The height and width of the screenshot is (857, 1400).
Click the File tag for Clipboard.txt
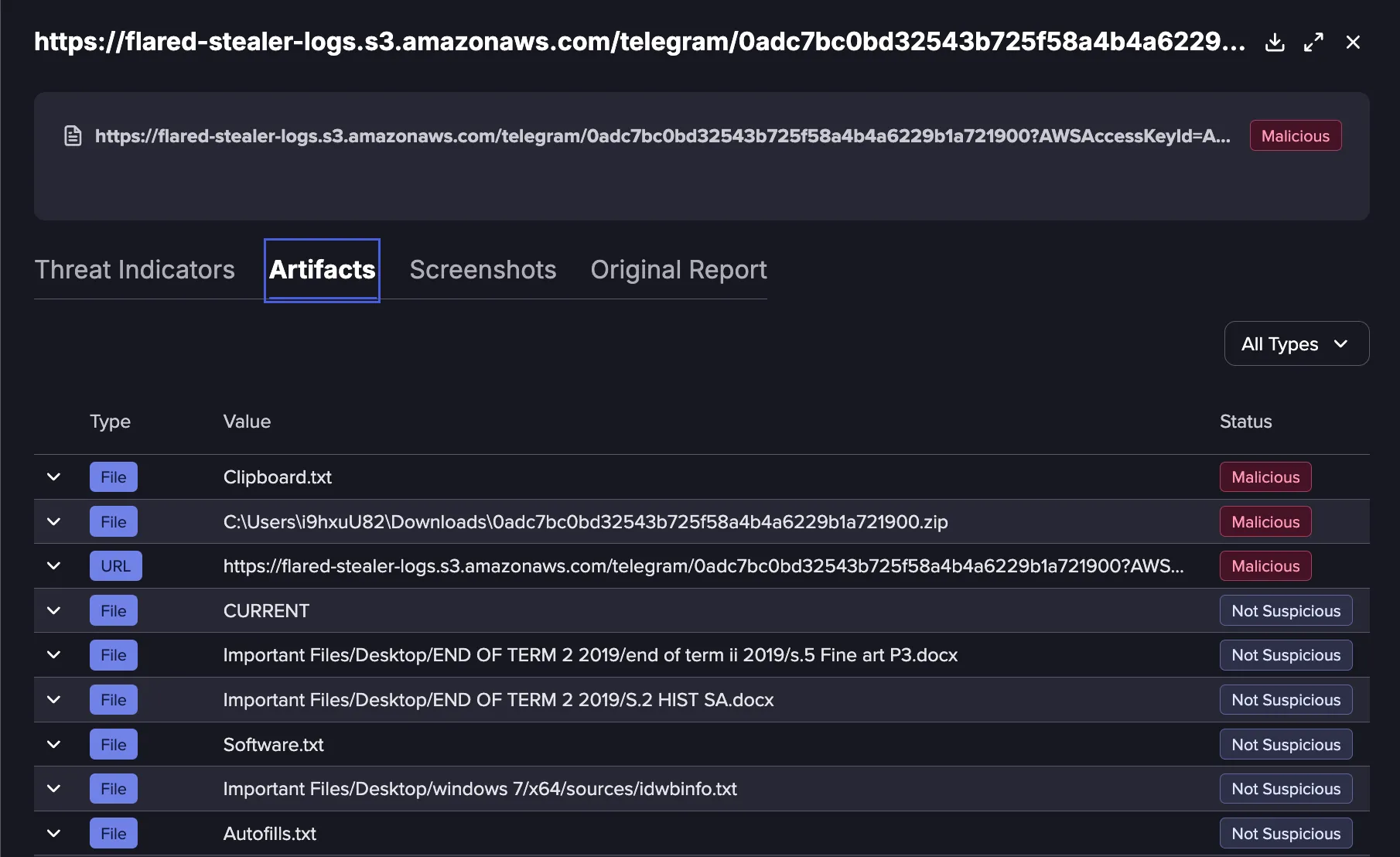tap(114, 477)
